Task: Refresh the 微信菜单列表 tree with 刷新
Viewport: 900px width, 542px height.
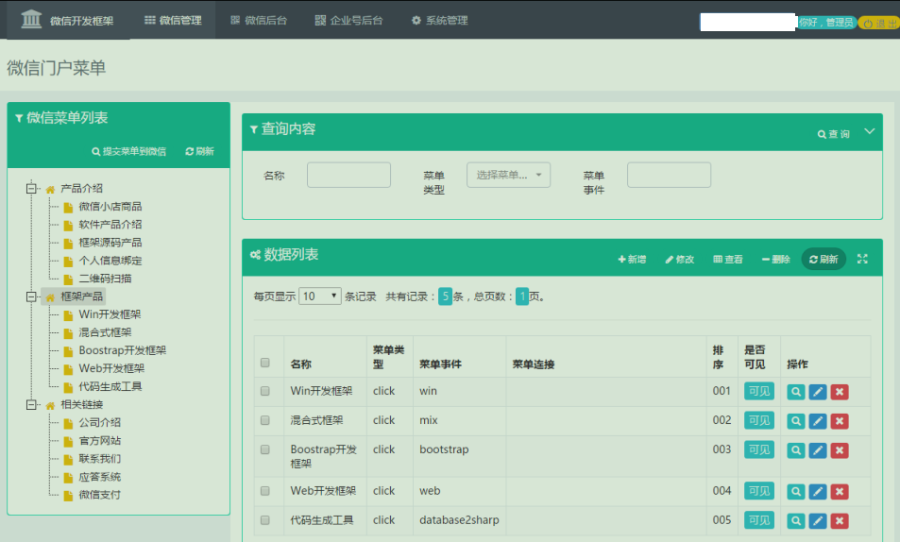Action: click(199, 152)
